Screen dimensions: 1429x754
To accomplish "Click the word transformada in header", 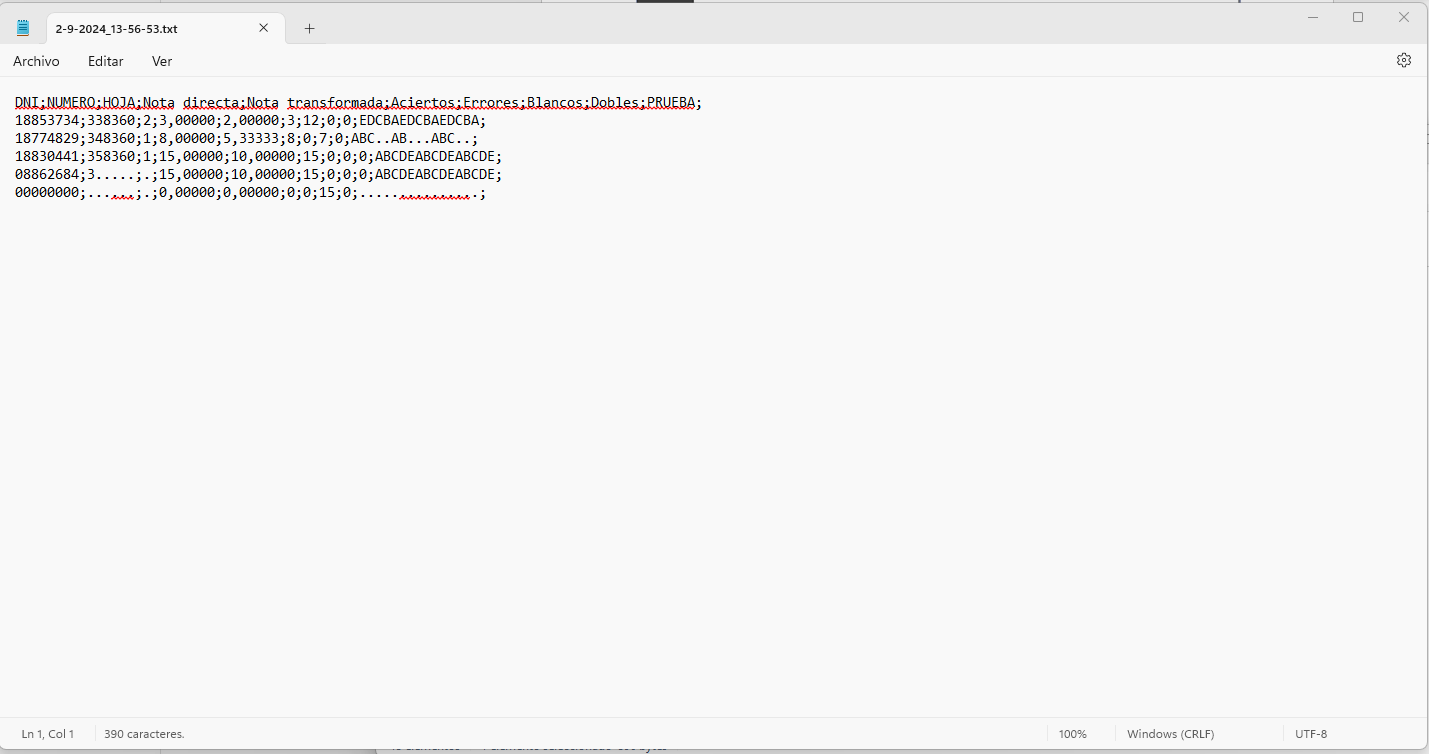I will (335, 102).
